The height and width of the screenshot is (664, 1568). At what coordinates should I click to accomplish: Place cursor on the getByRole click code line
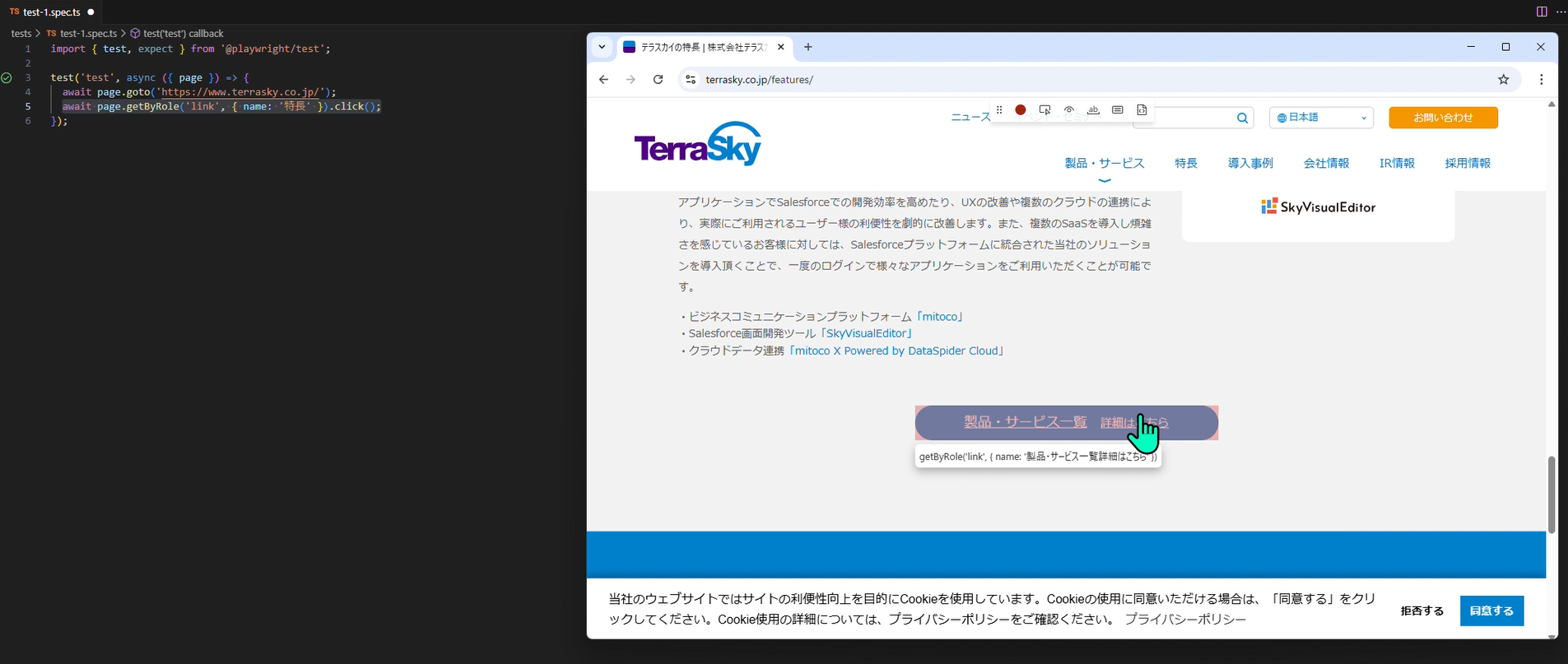[221, 107]
